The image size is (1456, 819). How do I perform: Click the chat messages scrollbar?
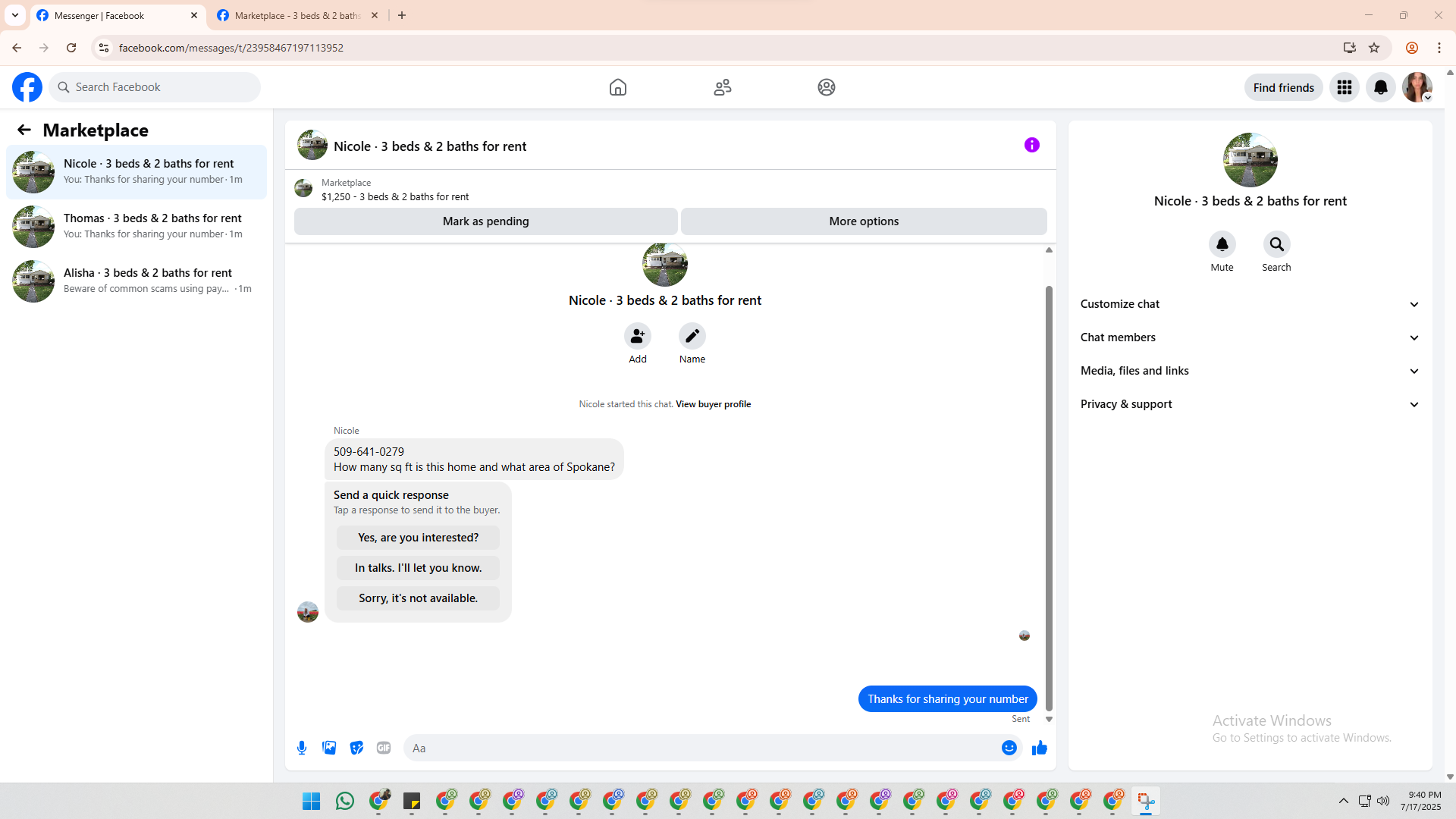tap(1049, 498)
